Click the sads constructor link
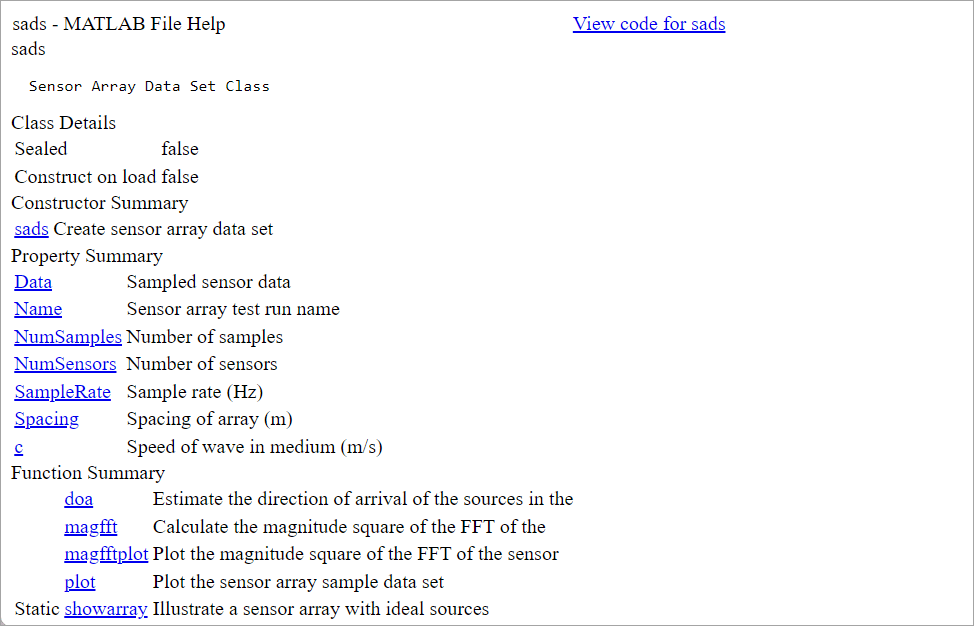The width and height of the screenshot is (974, 626). click(x=31, y=229)
